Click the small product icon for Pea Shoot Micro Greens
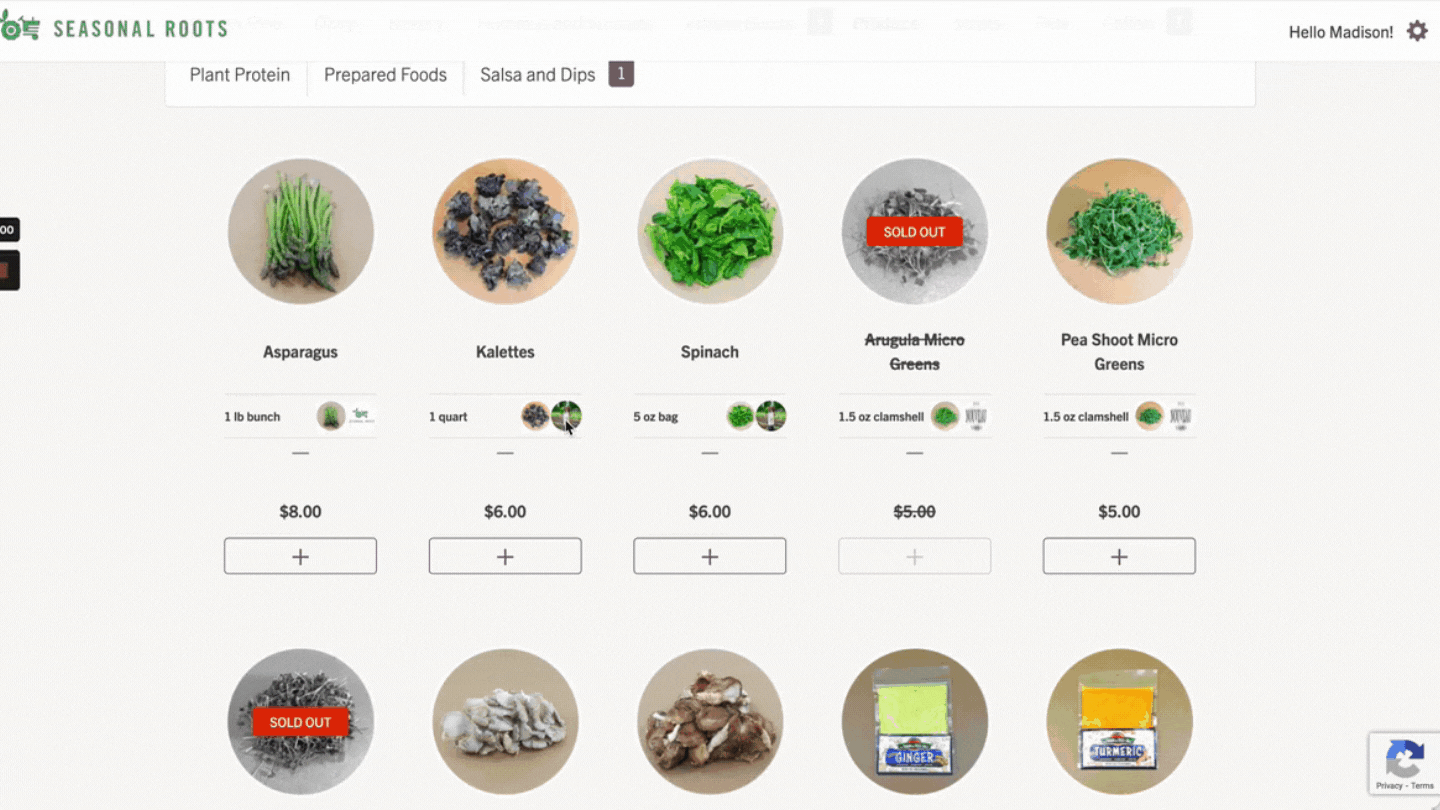 pyautogui.click(x=1149, y=416)
